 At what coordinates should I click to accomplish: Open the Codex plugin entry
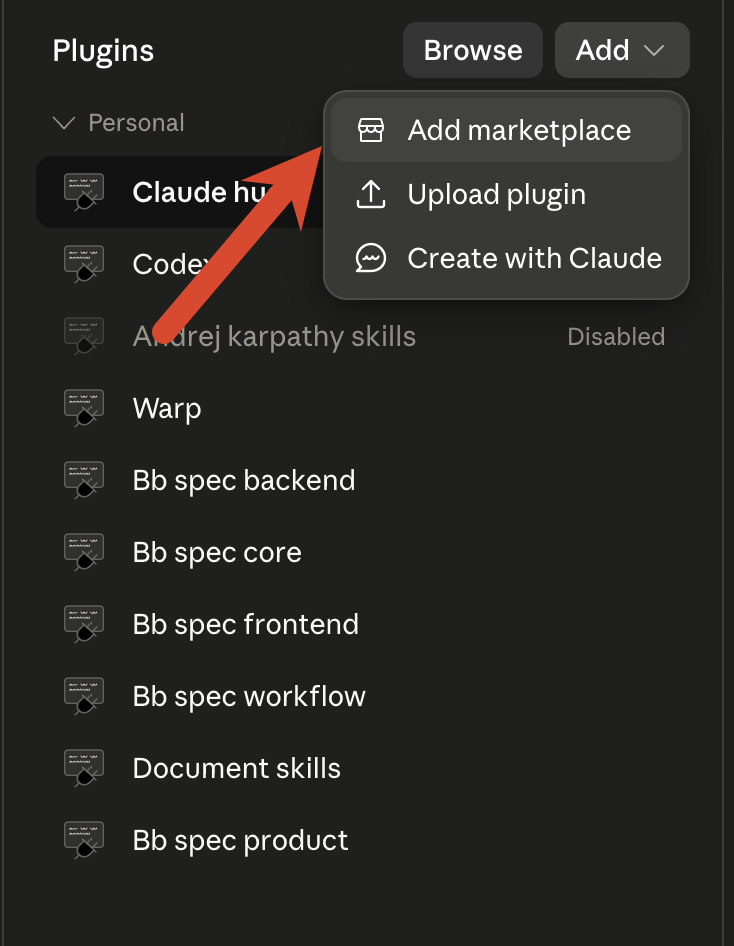click(x=181, y=264)
